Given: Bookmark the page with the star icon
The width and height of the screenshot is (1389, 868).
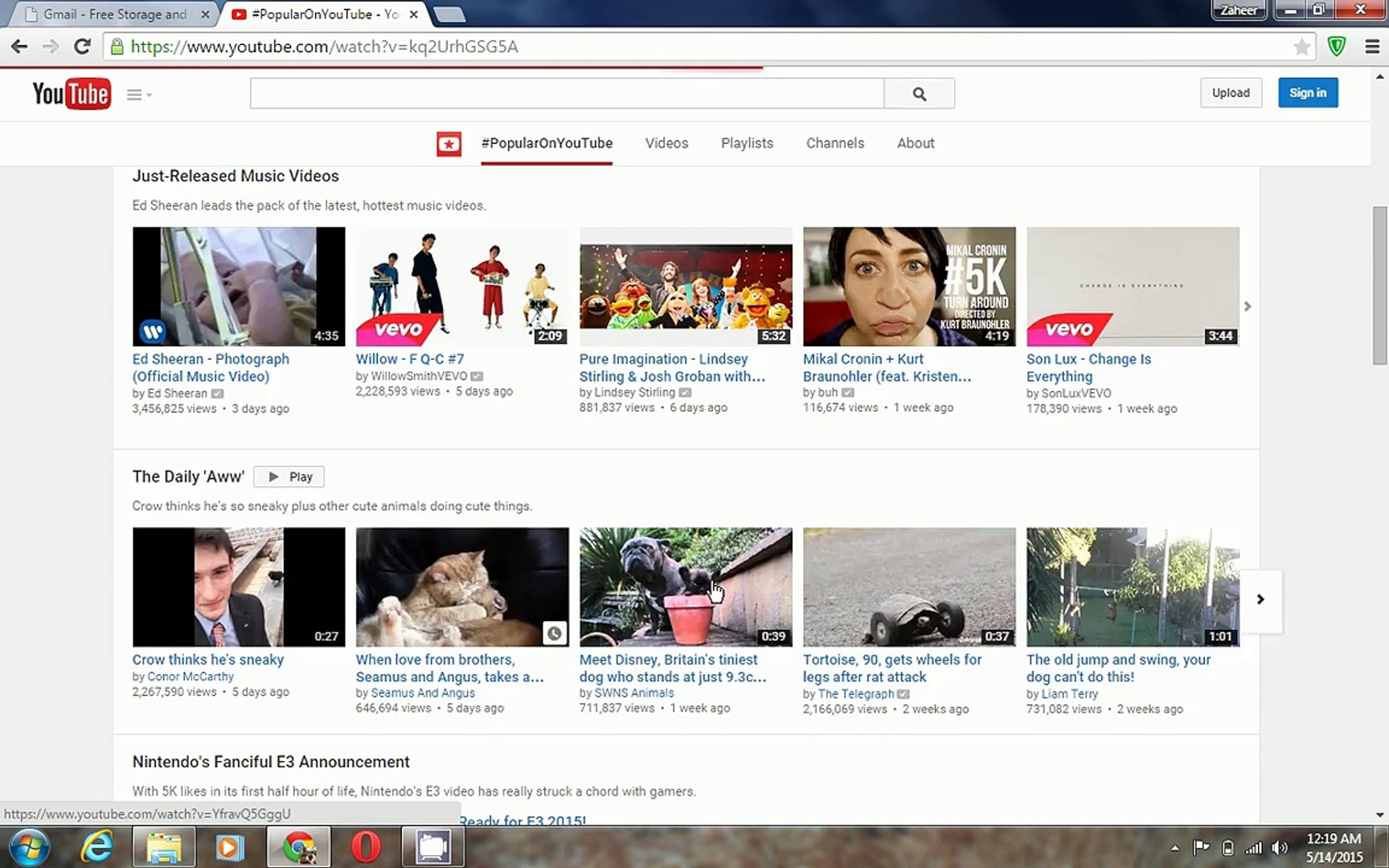Looking at the screenshot, I should 1302,47.
